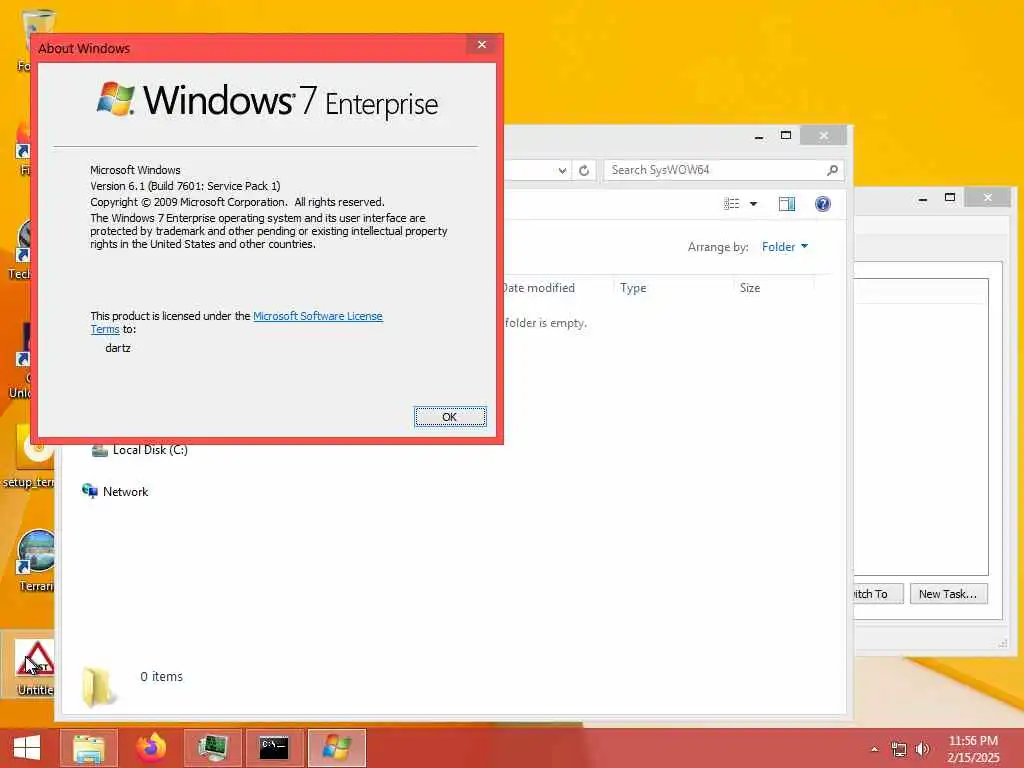This screenshot has width=1024, height=768.
Task: Change view using the view icon
Action: pos(731,204)
